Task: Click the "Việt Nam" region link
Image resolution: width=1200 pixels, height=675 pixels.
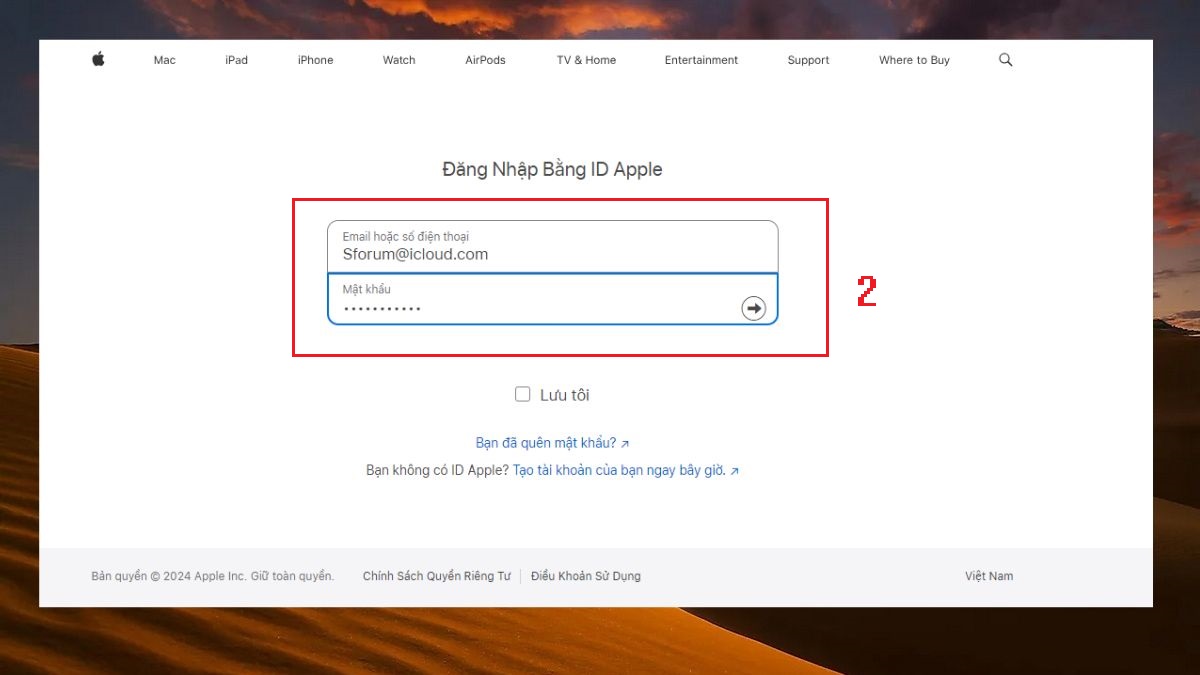Action: (x=989, y=576)
